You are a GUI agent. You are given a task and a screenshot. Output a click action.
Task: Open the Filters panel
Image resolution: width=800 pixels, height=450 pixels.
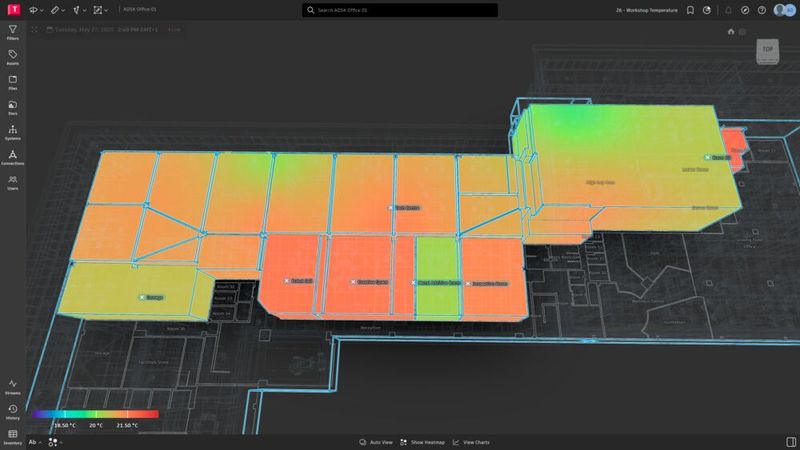click(x=13, y=32)
